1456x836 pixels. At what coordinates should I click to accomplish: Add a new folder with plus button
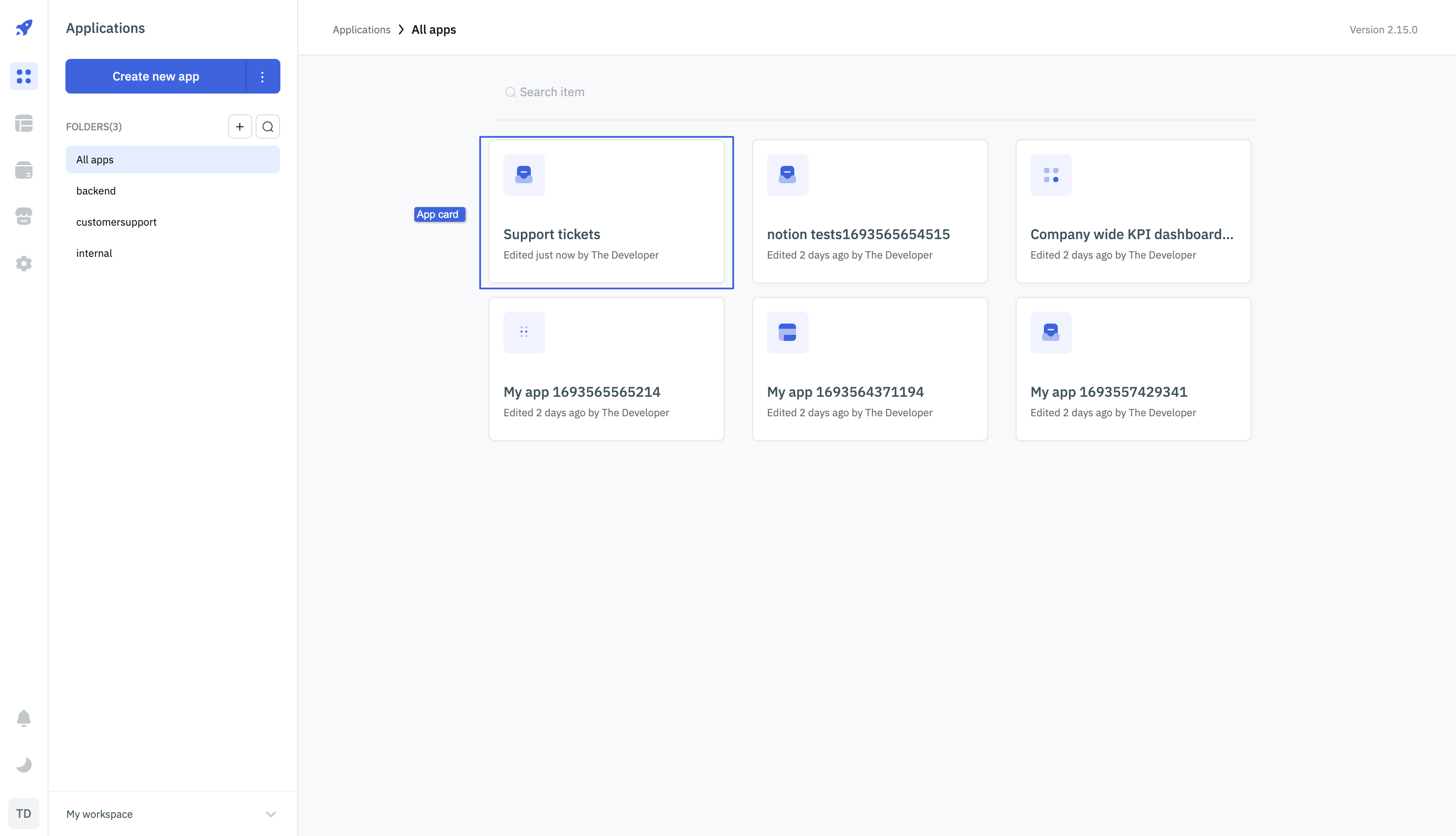coord(240,126)
